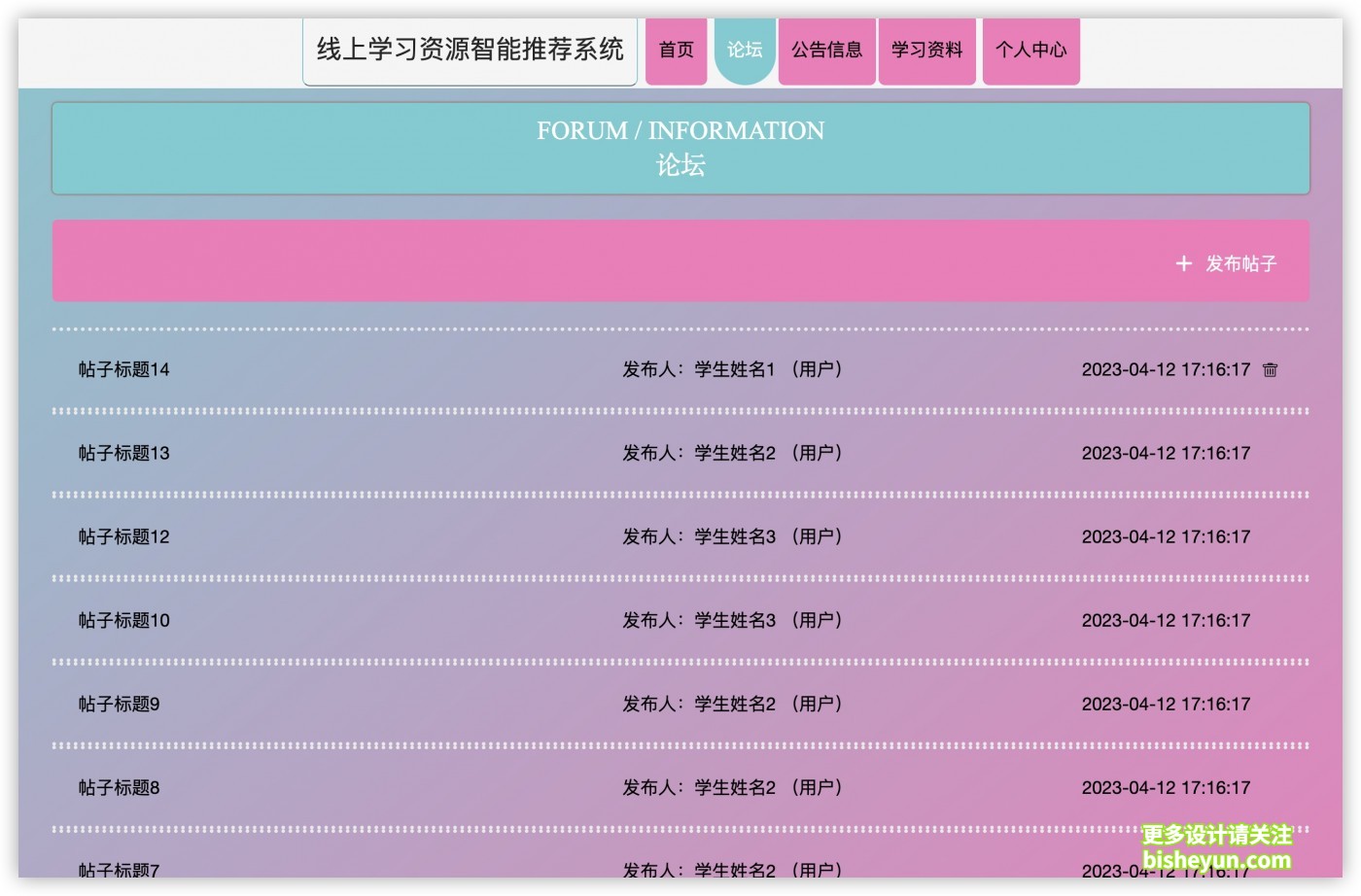Click the site title 线上学习资源智能推荐系统
The height and width of the screenshot is (896, 1361).
(x=470, y=50)
